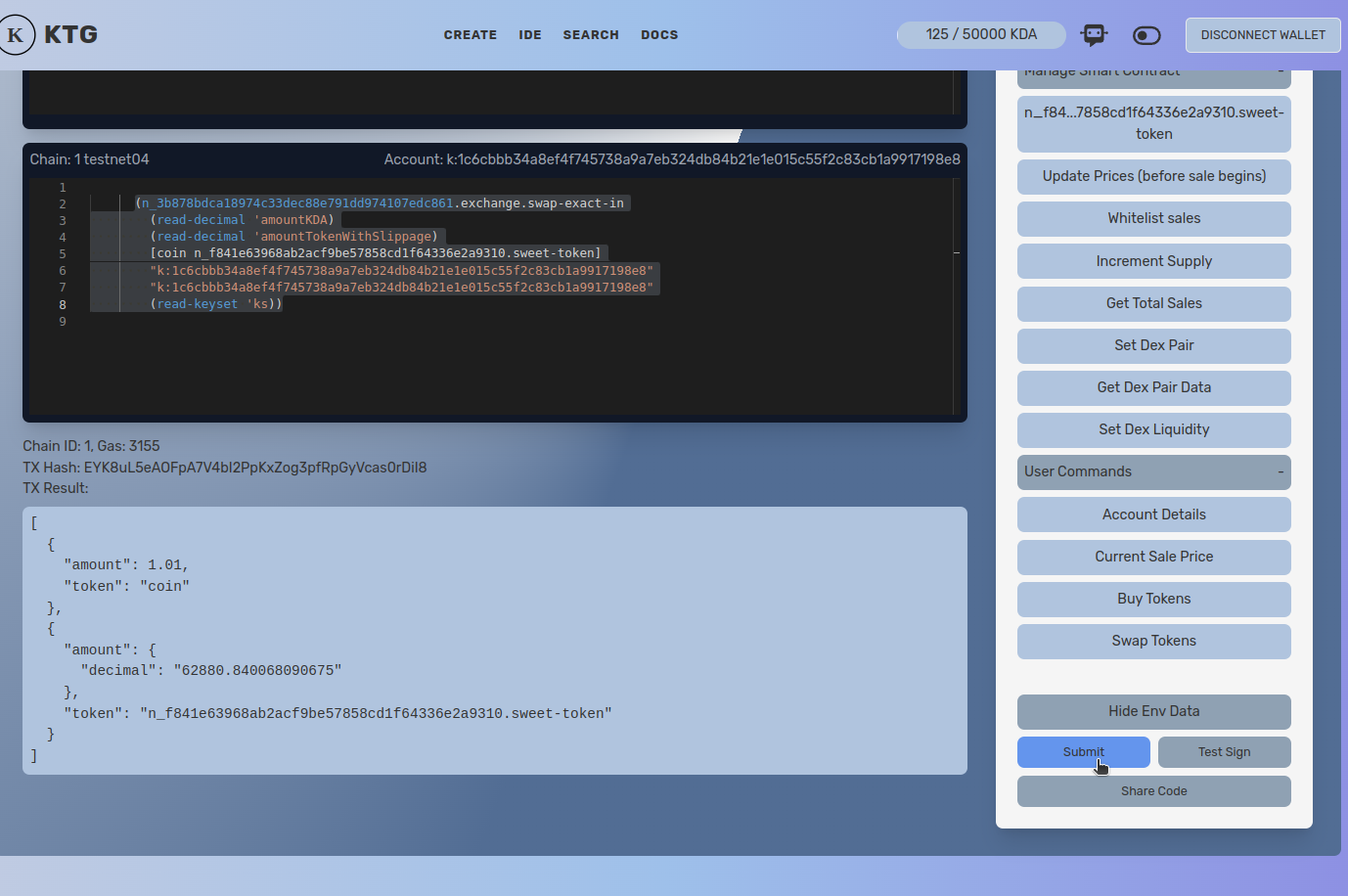Image resolution: width=1348 pixels, height=896 pixels.
Task: Click the "Chain ID: 1, Gas: 3155" text
Action: 91,446
